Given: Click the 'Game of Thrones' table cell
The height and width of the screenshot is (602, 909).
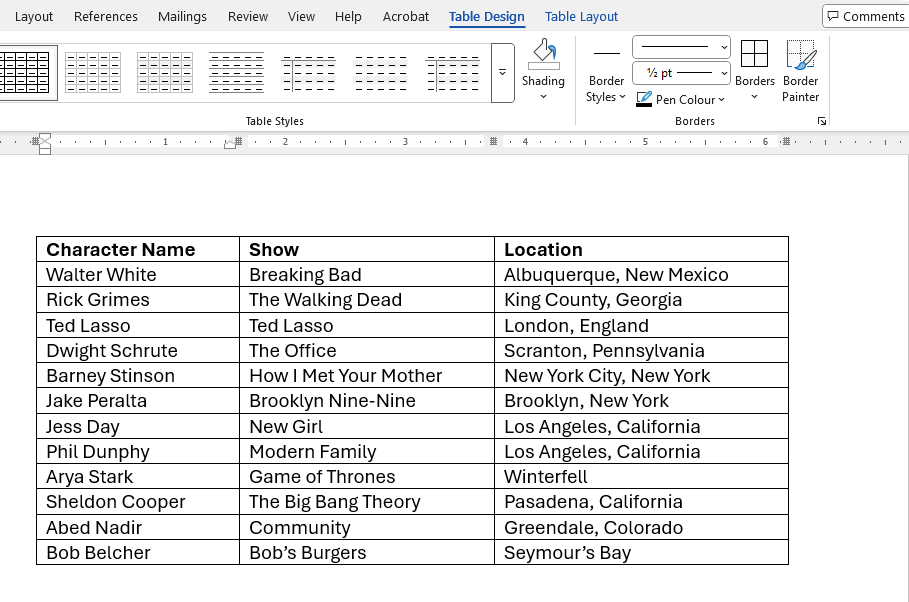Looking at the screenshot, I should pyautogui.click(x=322, y=477).
